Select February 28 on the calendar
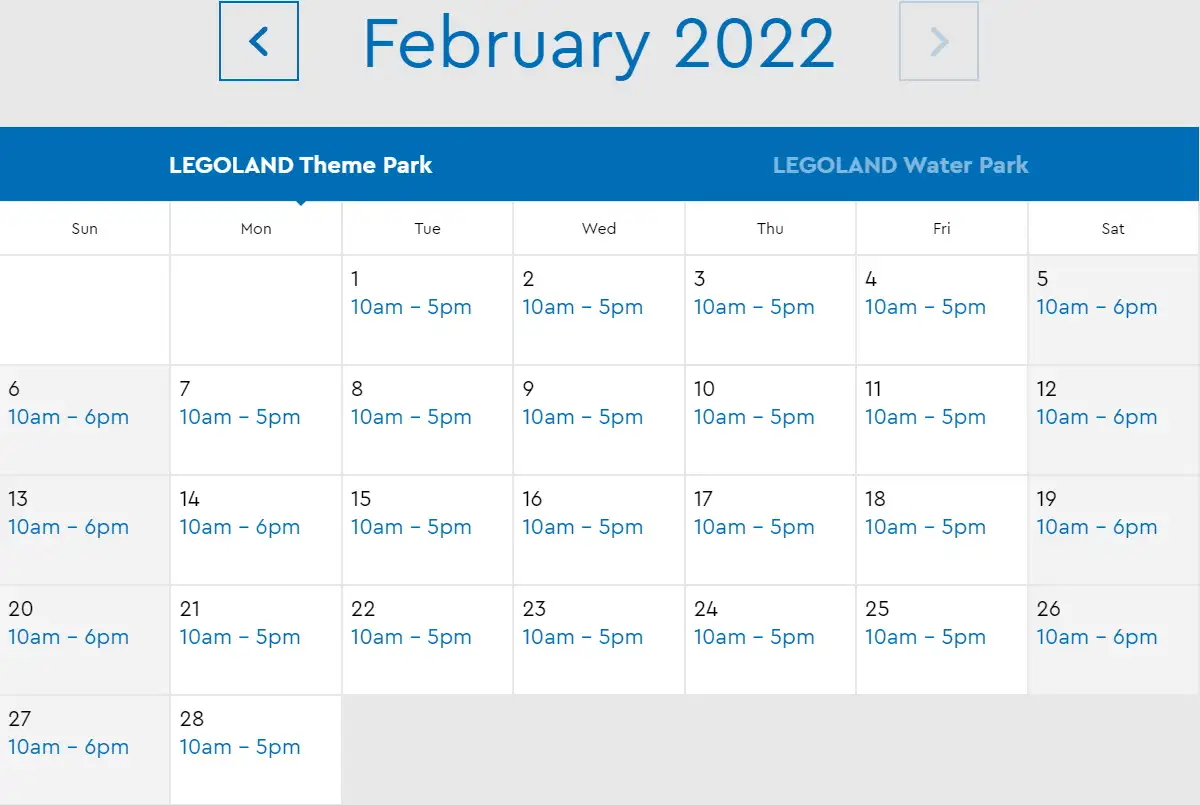1200x805 pixels. tap(256, 750)
